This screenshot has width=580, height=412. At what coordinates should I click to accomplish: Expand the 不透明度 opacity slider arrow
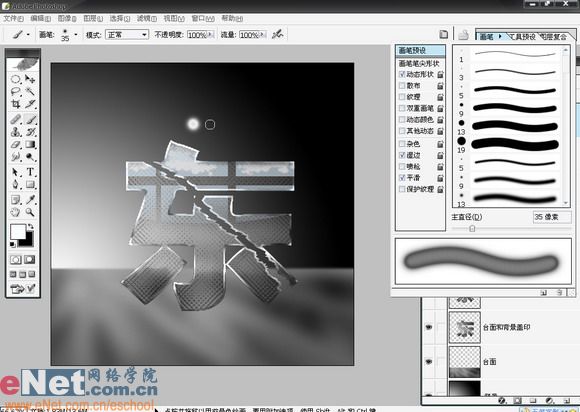[x=211, y=35]
